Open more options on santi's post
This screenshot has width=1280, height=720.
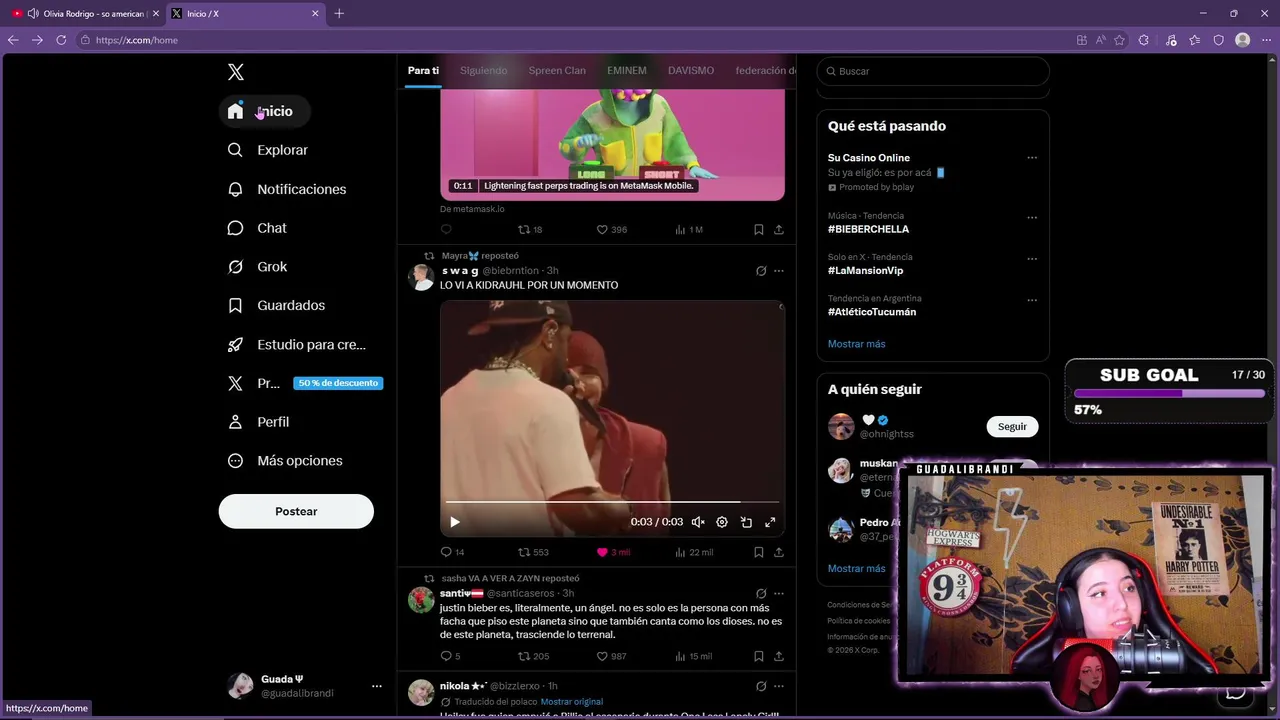[x=779, y=593]
